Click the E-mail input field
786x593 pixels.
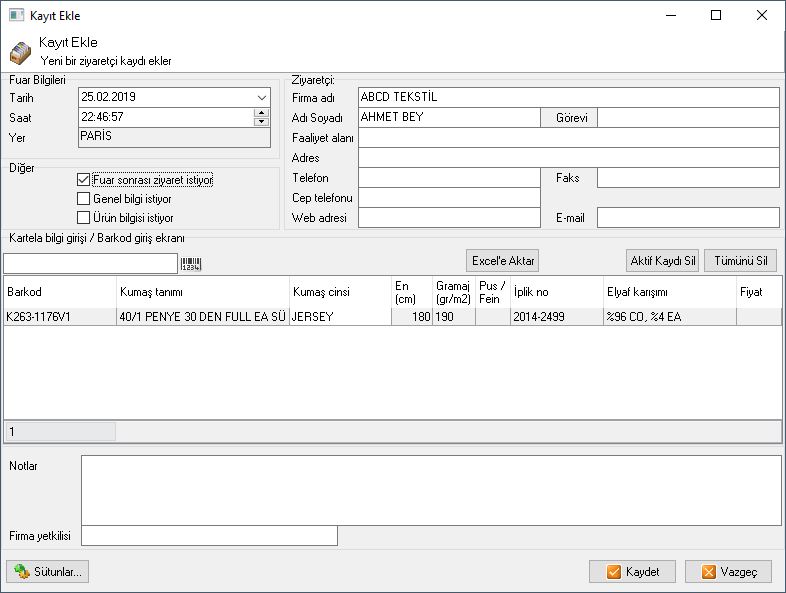tap(687, 218)
